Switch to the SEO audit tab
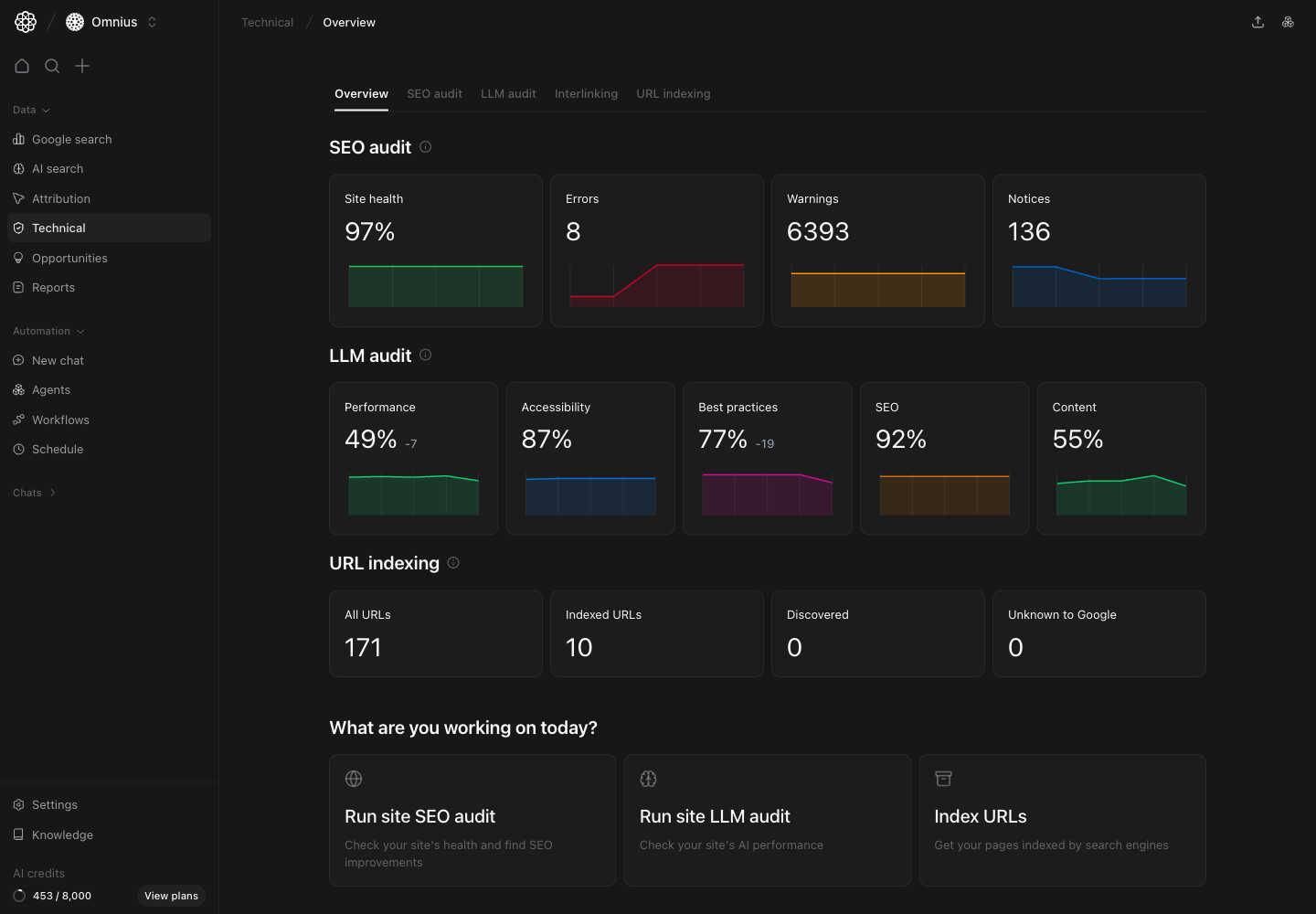Image resolution: width=1316 pixels, height=914 pixels. click(434, 93)
